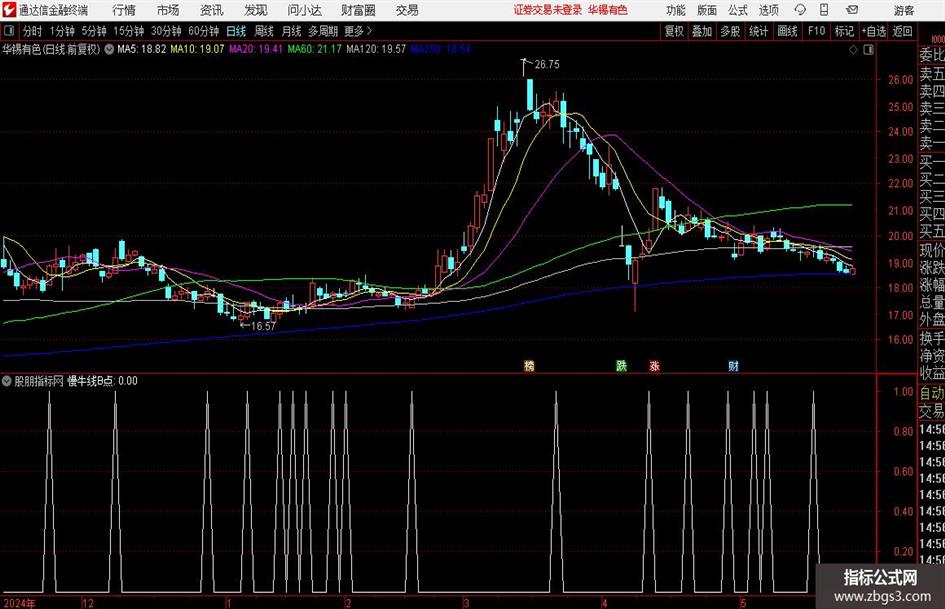
Task: Click the 复权 toolbar button
Action: (x=674, y=31)
